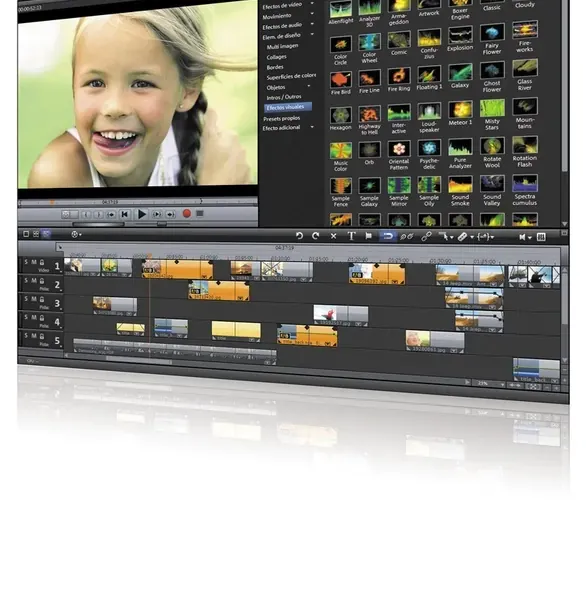Viewport: 586px width, 600px height.
Task: Open Presets propios in the list
Action: click(x=282, y=119)
